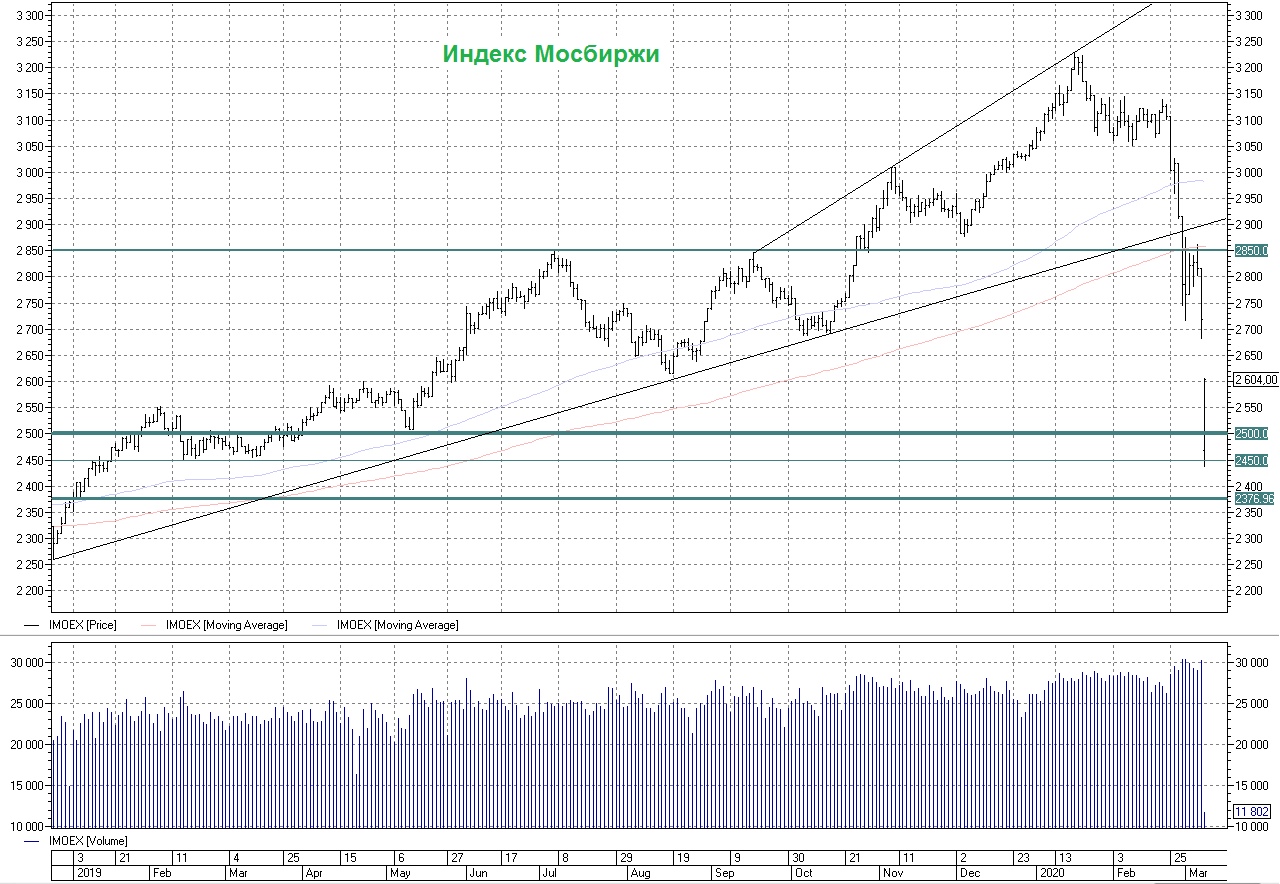Click the 'Apr' month label on the time axis

[314, 873]
